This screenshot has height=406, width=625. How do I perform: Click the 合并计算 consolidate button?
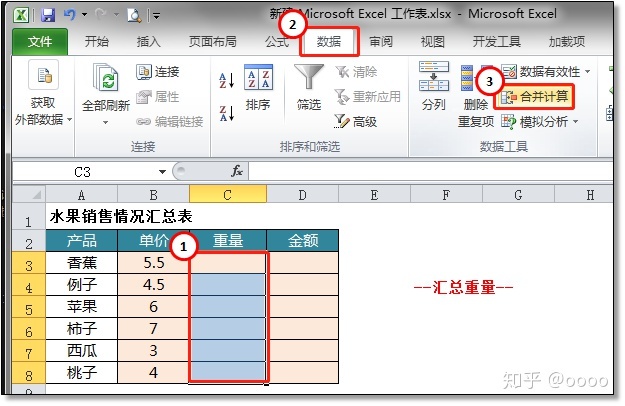tap(534, 97)
